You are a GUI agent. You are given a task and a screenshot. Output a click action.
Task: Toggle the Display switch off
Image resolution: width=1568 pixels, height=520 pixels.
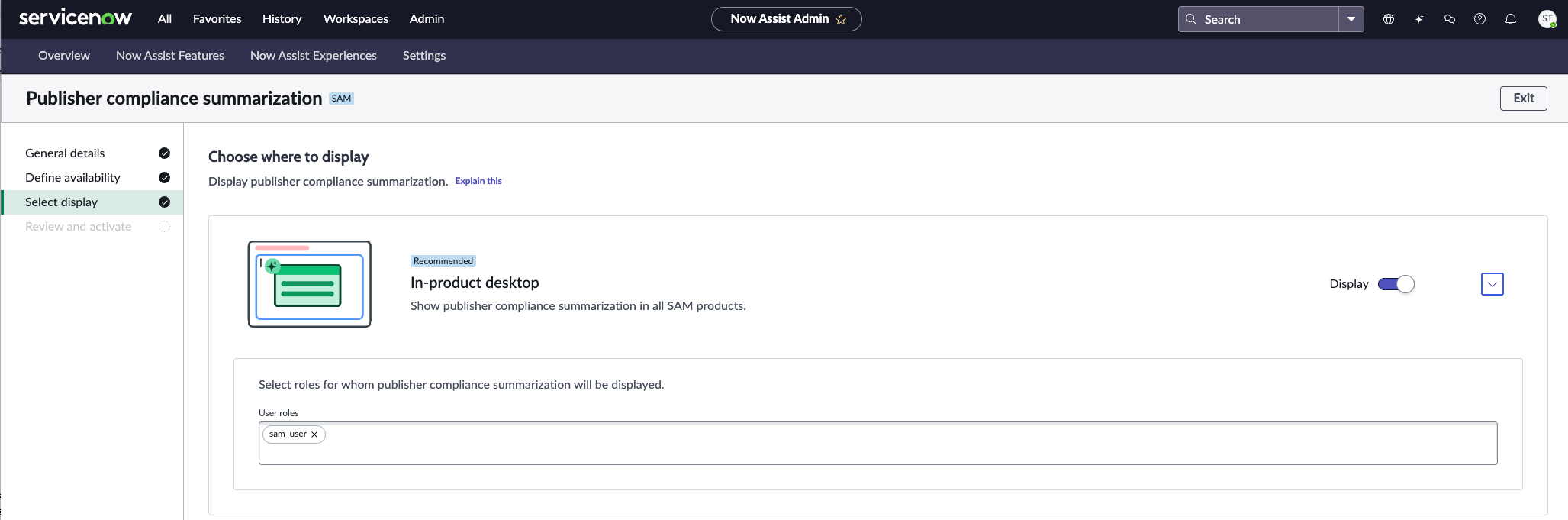click(x=1396, y=284)
